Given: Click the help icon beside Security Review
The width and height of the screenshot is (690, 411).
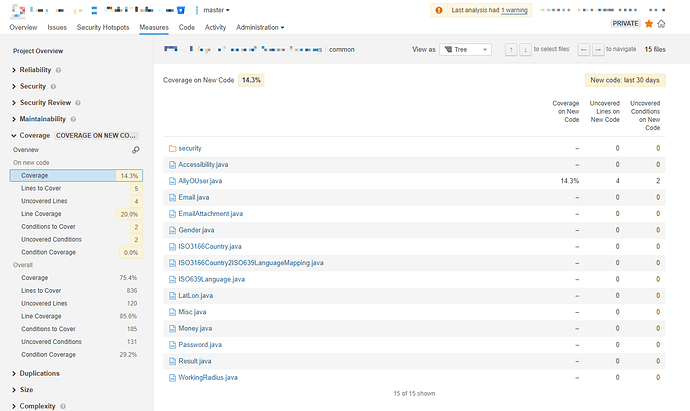Looking at the screenshot, I should (79, 103).
